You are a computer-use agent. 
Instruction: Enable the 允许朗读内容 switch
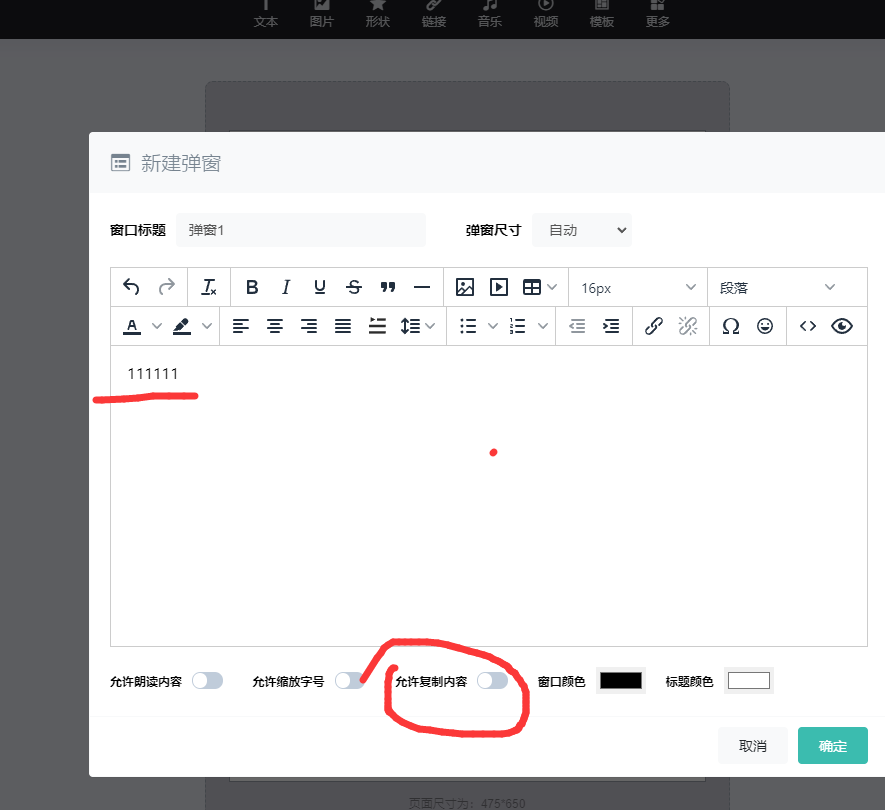click(207, 681)
